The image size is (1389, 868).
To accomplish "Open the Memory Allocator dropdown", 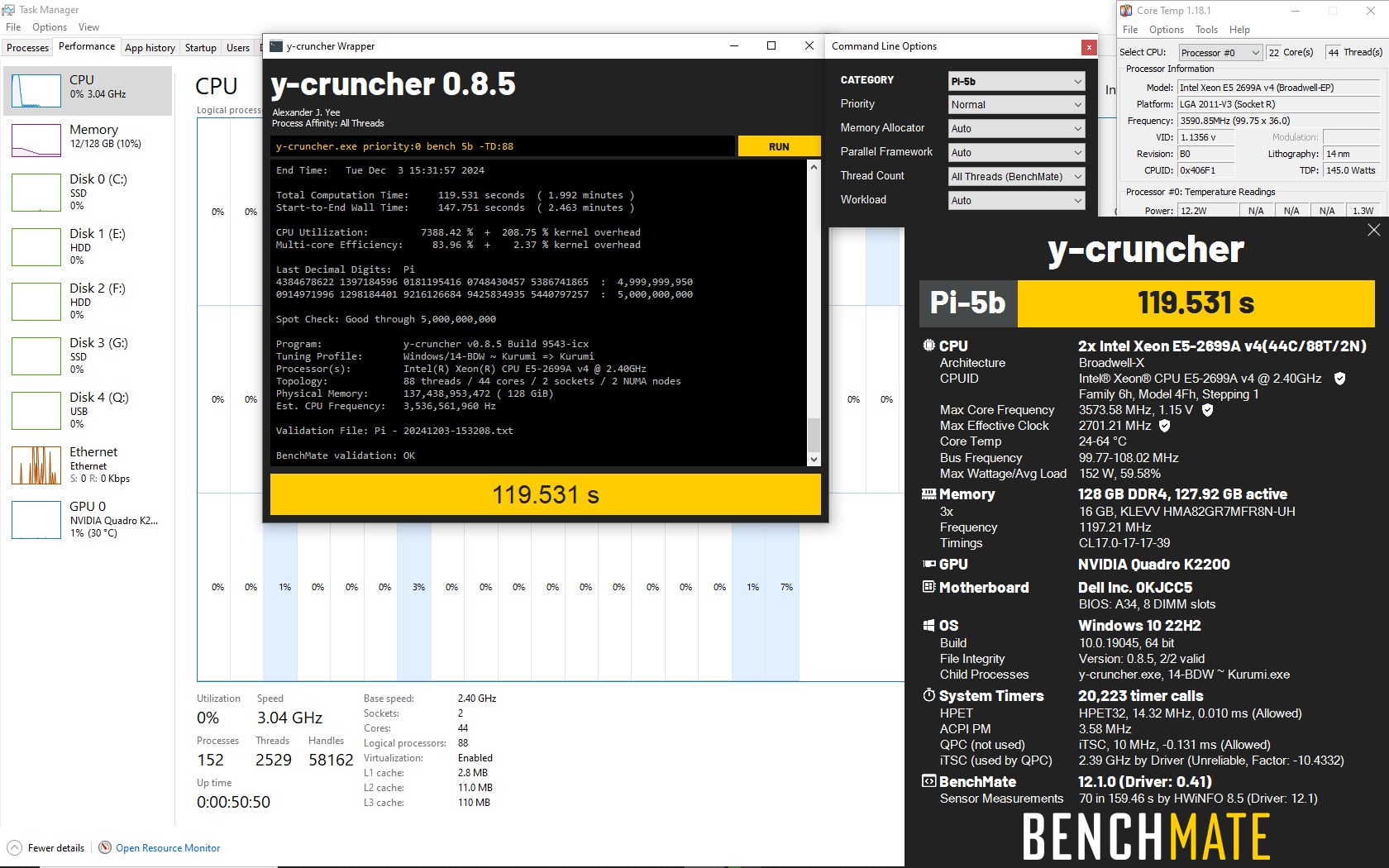I will (x=1016, y=129).
